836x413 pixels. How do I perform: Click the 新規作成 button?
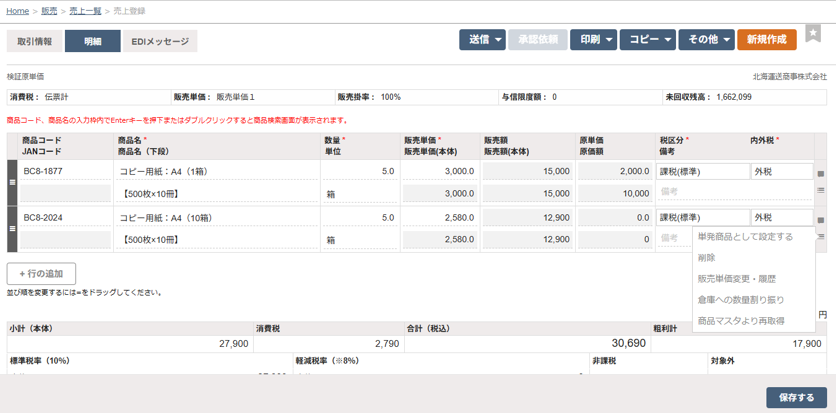(767, 40)
